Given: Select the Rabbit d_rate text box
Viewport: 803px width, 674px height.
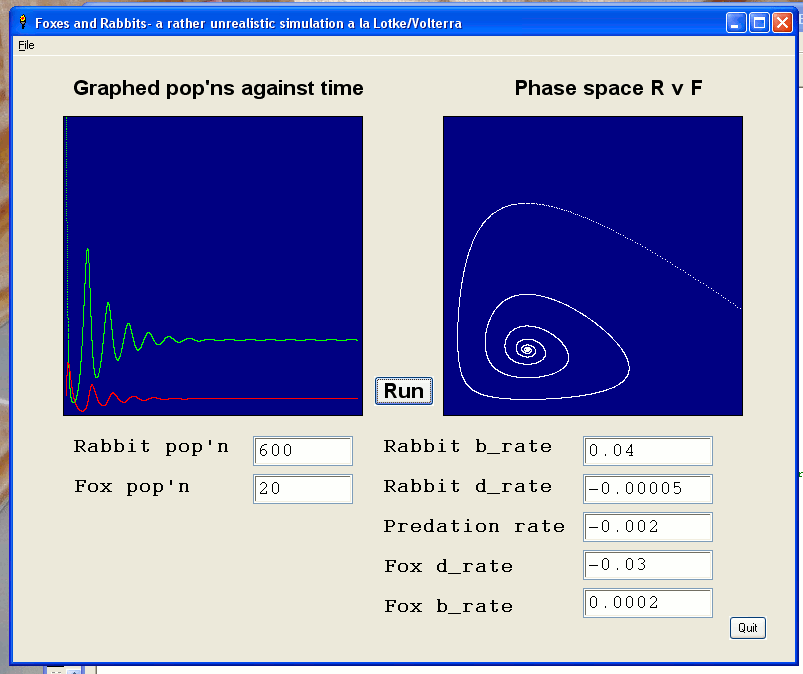Looking at the screenshot, I should pos(647,489).
